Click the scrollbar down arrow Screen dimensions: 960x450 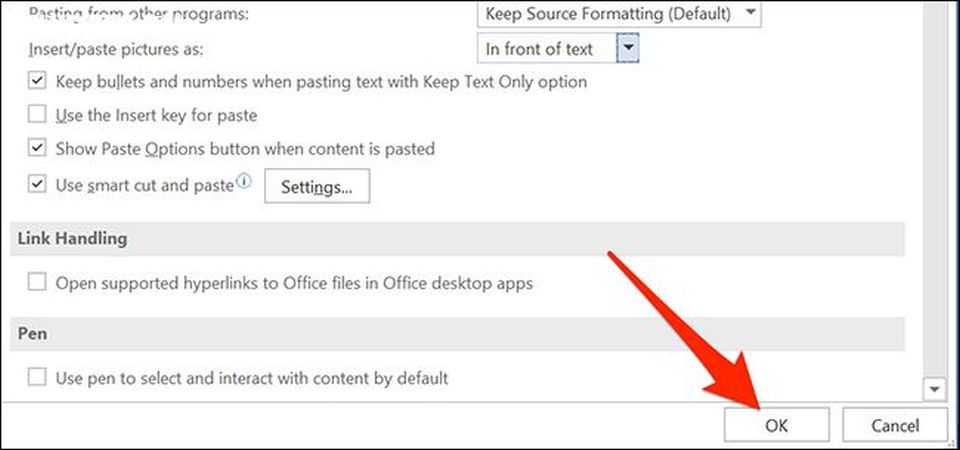(937, 388)
